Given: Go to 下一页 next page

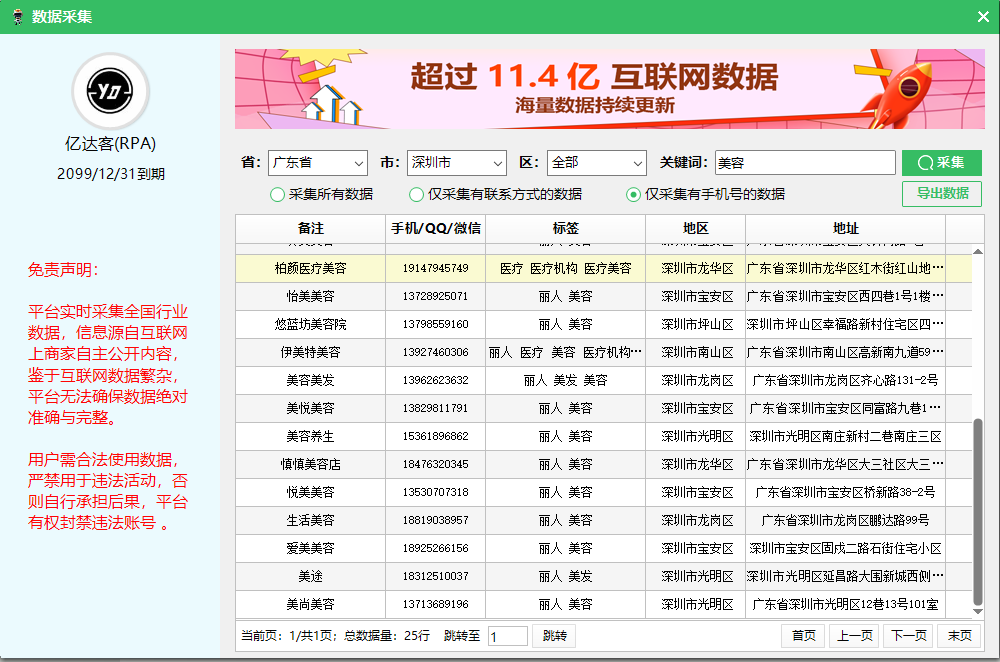Looking at the screenshot, I should coord(909,636).
